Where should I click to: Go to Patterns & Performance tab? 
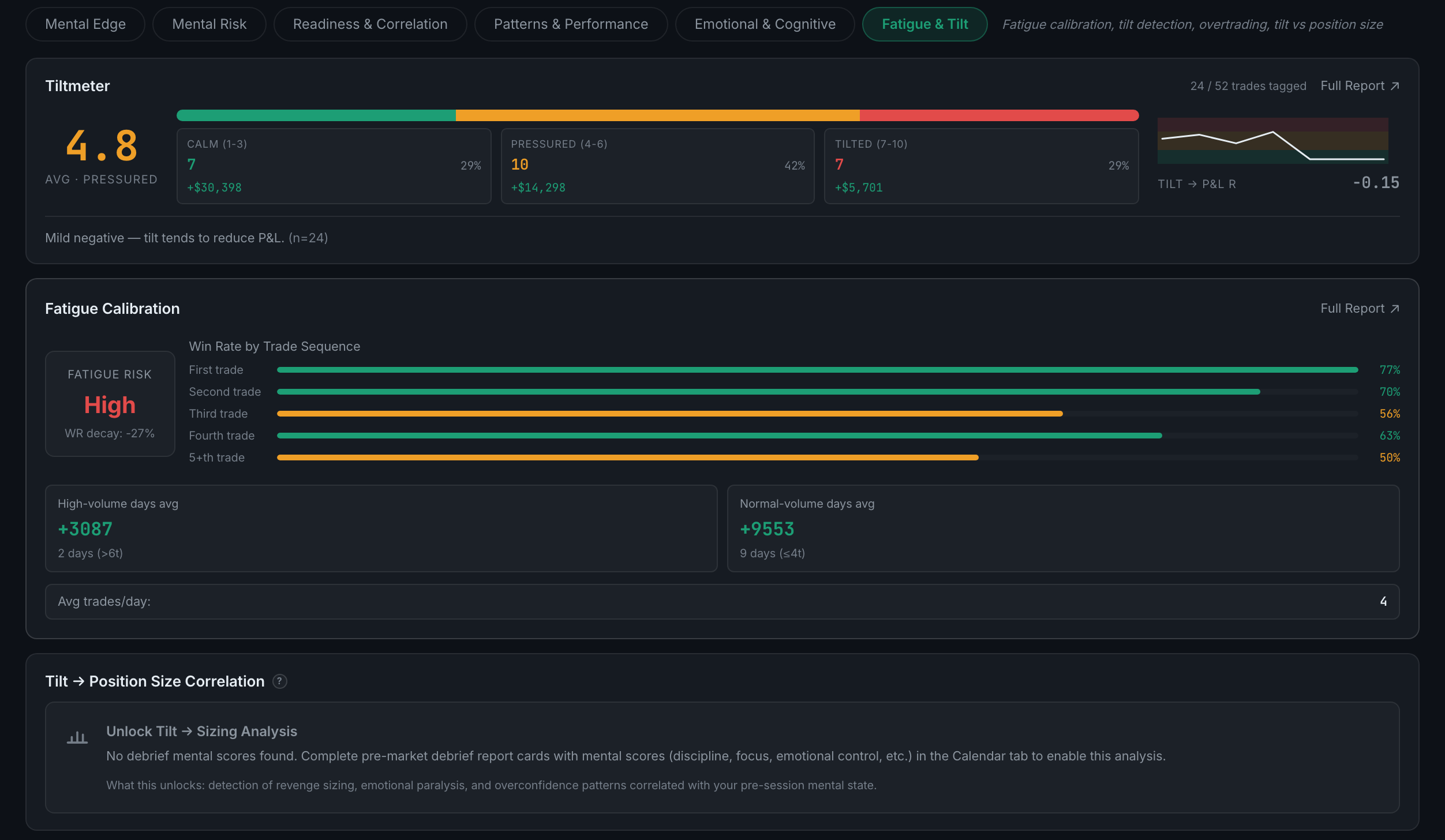click(571, 24)
